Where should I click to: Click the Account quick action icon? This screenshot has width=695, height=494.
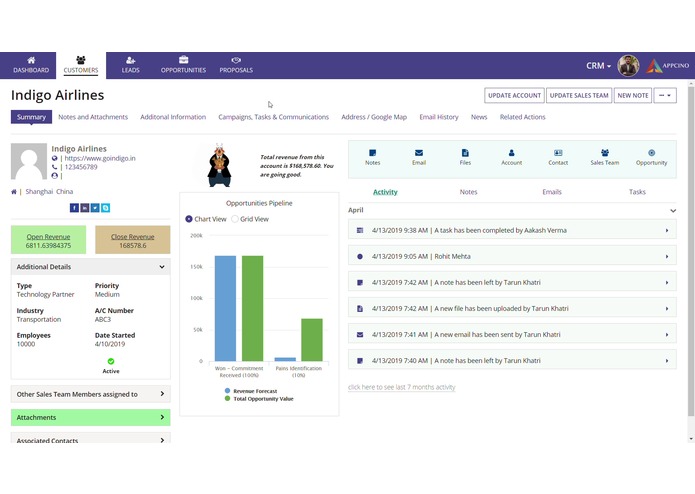coord(511,153)
